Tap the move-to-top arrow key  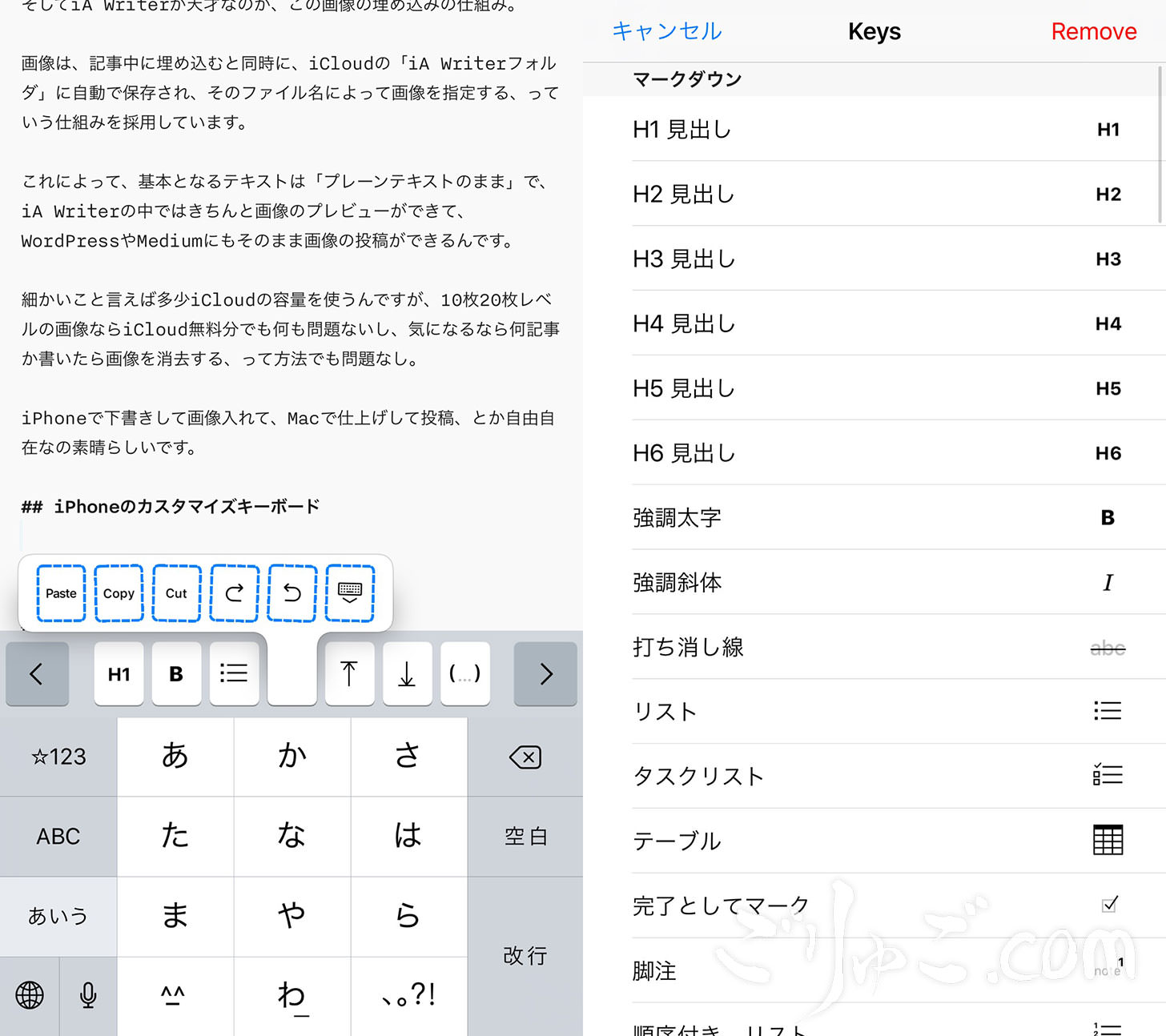[349, 673]
